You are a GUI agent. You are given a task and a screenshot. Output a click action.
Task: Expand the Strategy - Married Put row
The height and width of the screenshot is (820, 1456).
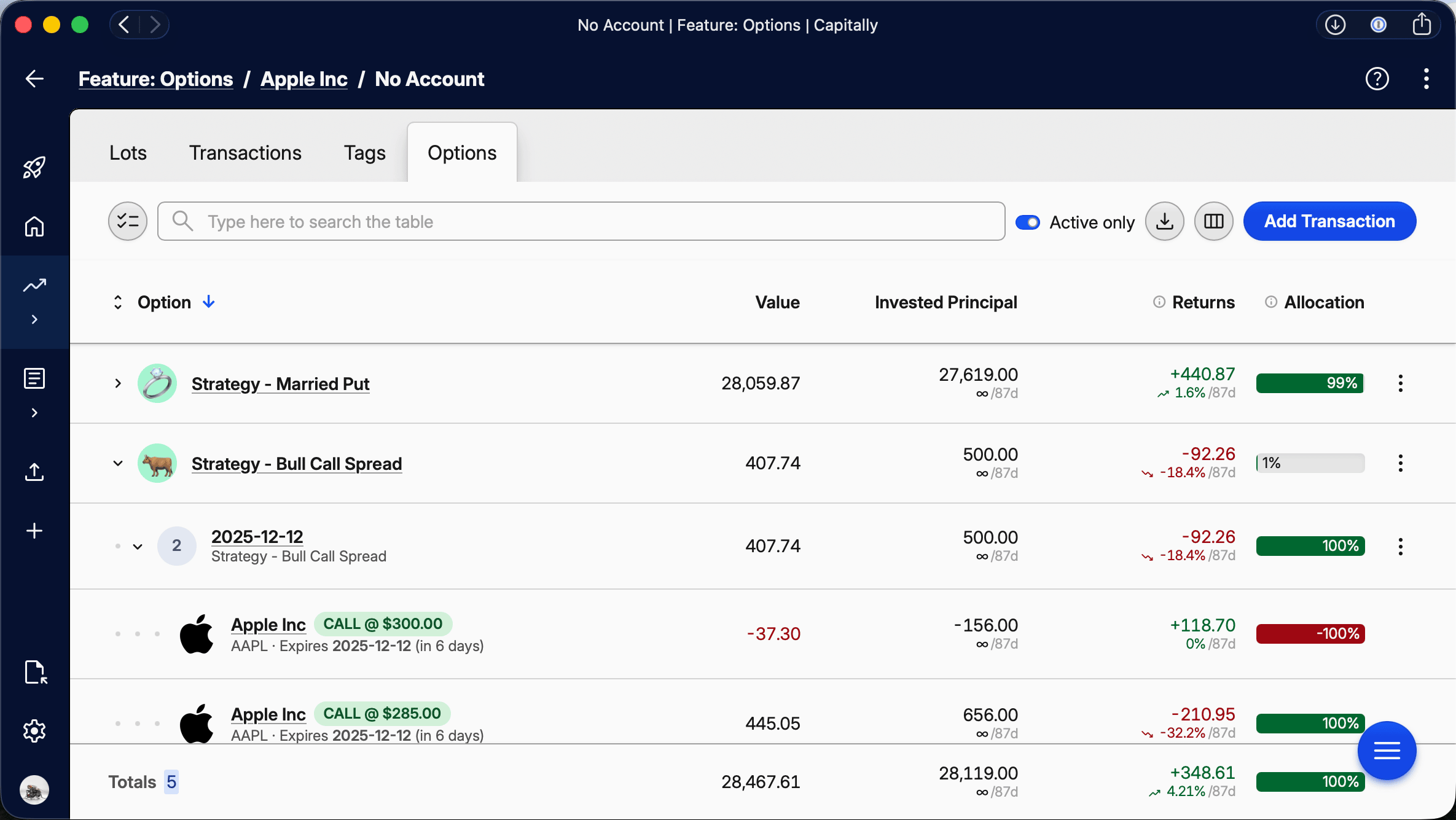117,383
